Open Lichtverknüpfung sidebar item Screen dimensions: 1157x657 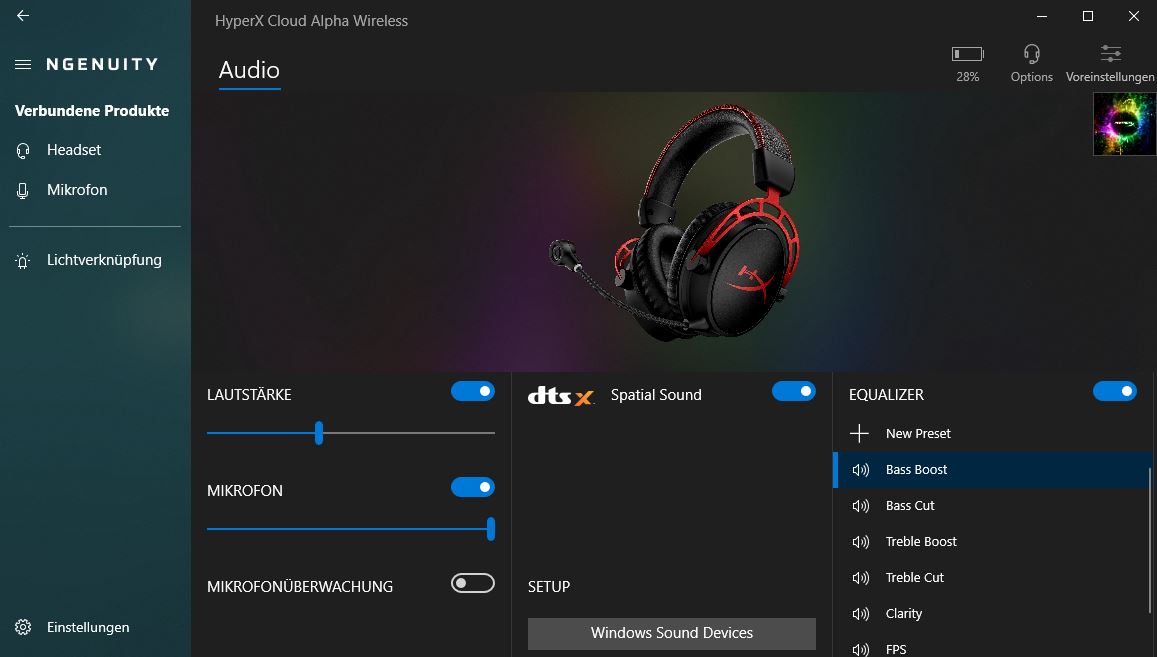(103, 260)
